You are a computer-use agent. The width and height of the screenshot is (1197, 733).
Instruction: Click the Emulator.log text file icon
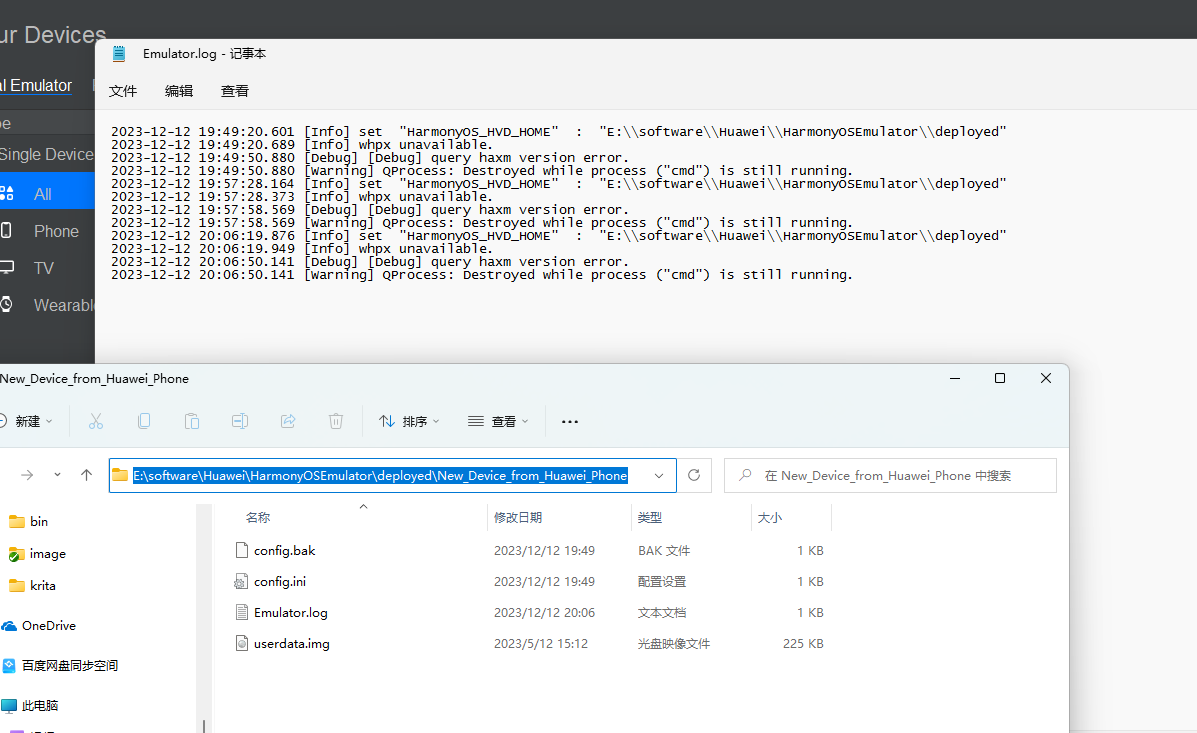(x=241, y=612)
